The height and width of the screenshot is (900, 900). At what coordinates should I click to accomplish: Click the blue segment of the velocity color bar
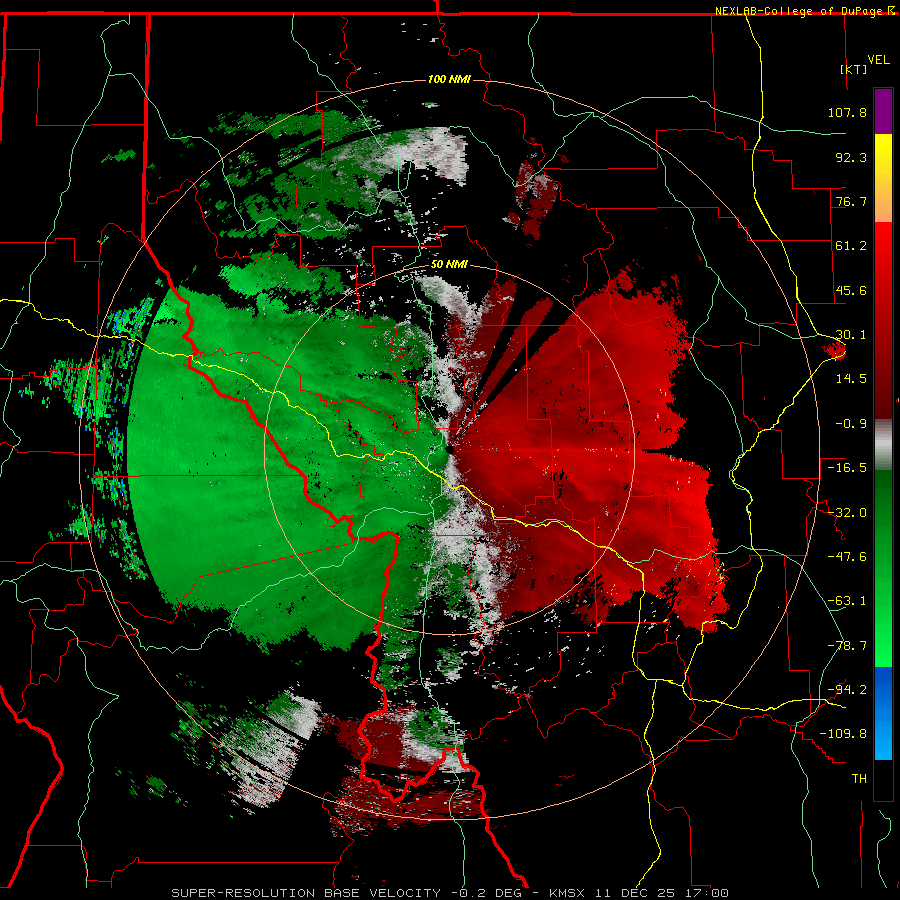pos(883,713)
